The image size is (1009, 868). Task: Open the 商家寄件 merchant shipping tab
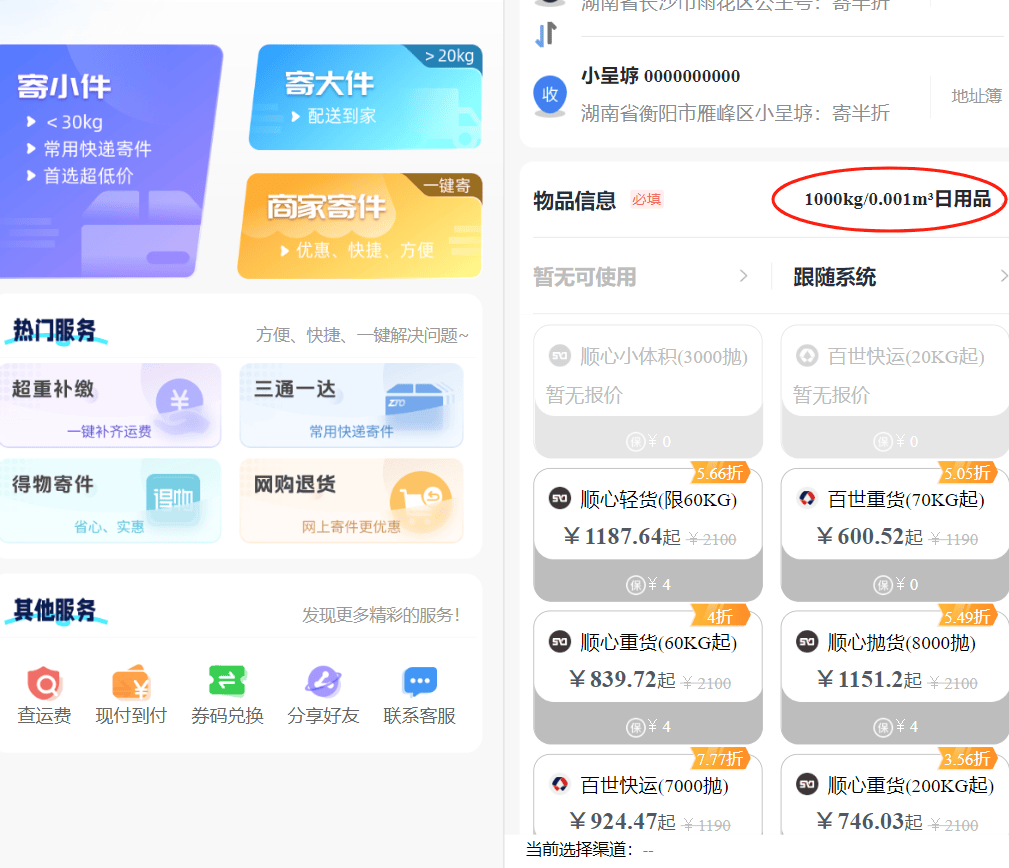[x=360, y=225]
